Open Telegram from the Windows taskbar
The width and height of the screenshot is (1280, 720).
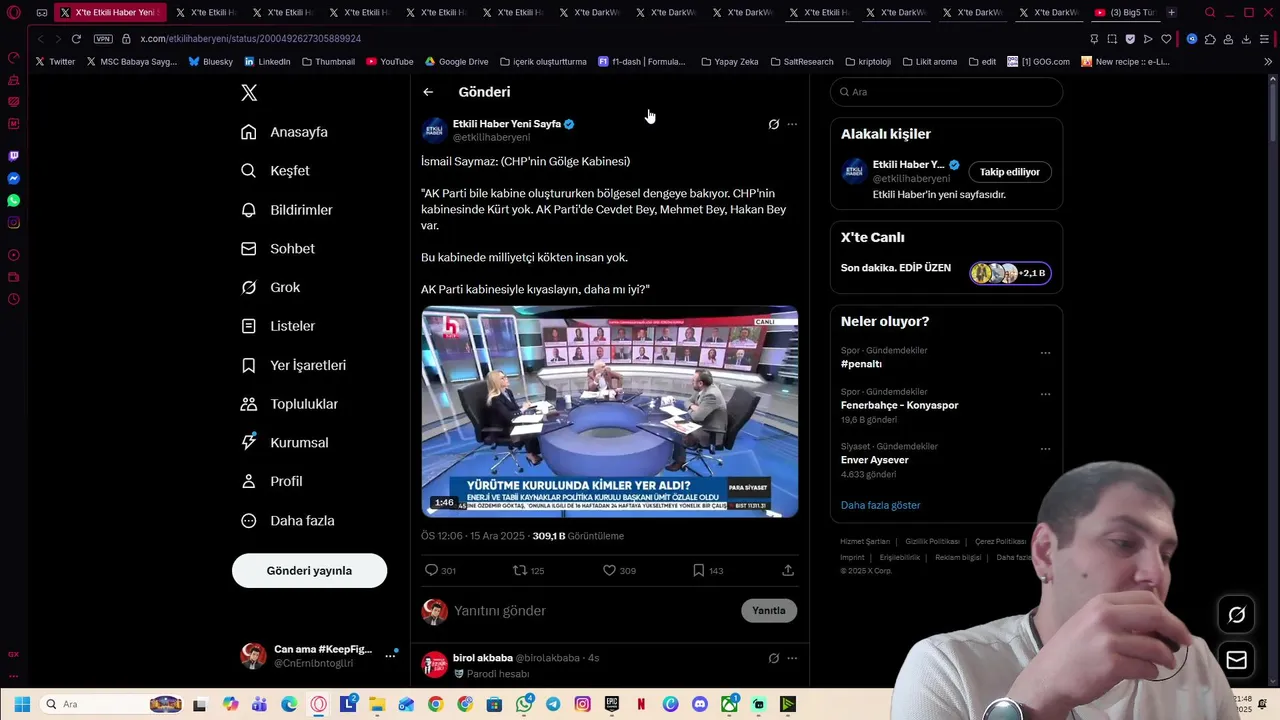[x=553, y=704]
